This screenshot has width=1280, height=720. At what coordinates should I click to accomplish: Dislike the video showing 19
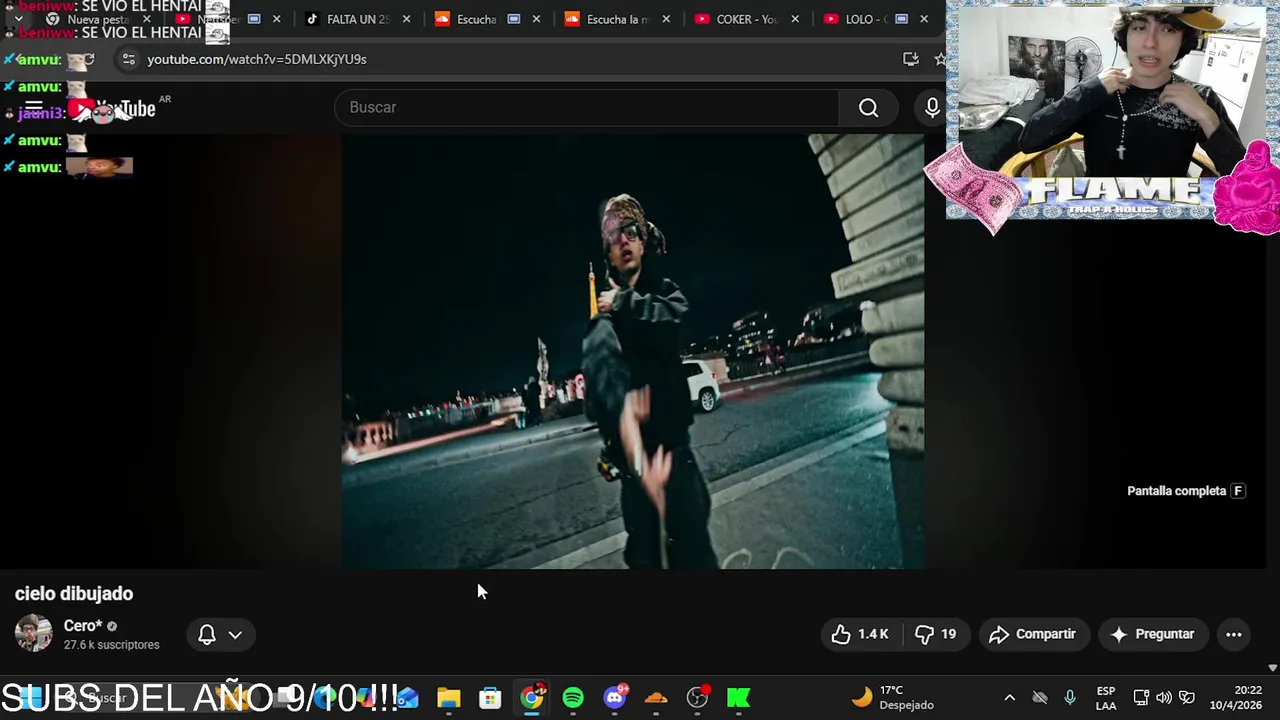pyautogui.click(x=936, y=634)
